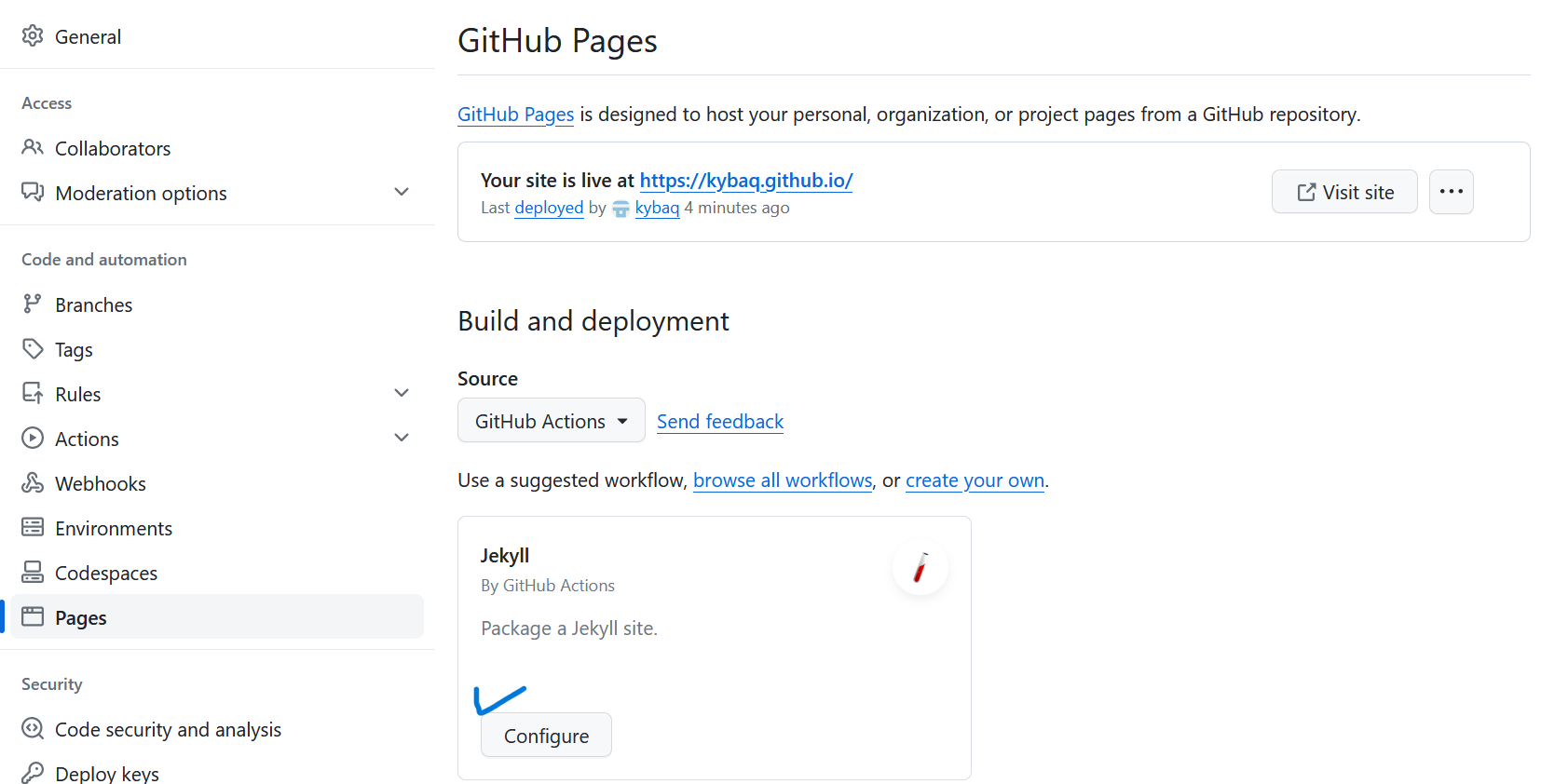1541x784 pixels.
Task: Click the 'By GitHub Actions' text
Action: [548, 586]
